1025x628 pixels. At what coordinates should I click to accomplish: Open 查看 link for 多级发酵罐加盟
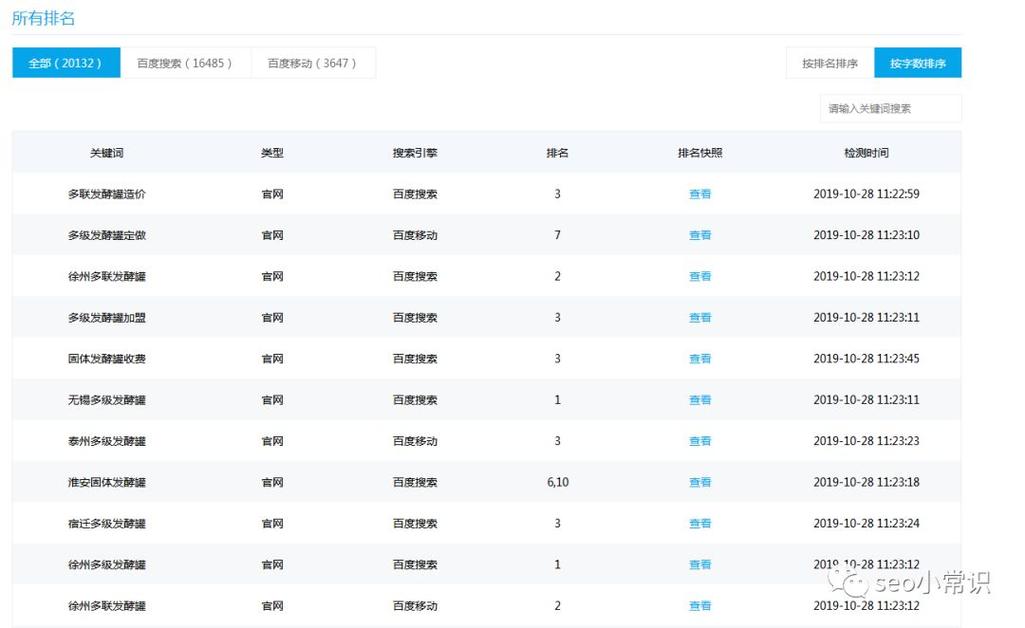(699, 318)
